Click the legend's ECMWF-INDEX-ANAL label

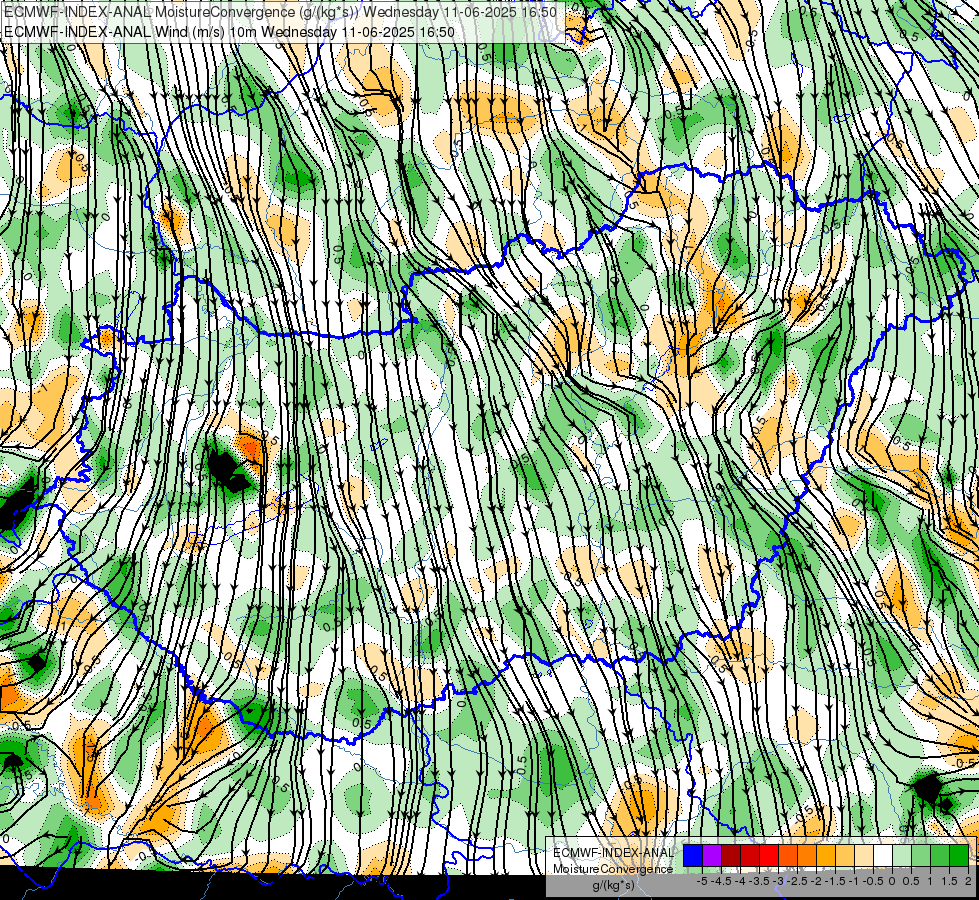(613, 853)
